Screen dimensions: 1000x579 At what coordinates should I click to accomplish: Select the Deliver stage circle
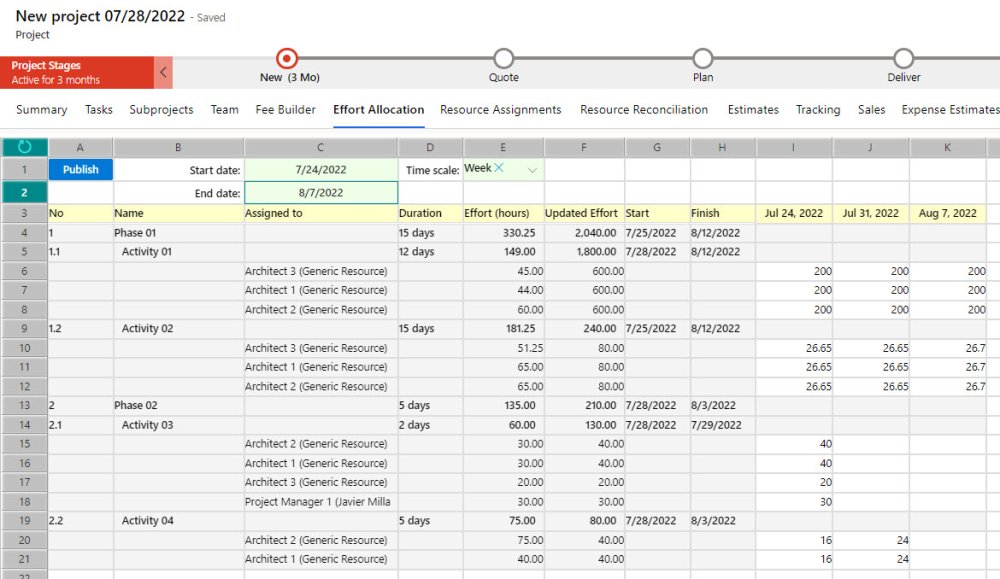[903, 59]
